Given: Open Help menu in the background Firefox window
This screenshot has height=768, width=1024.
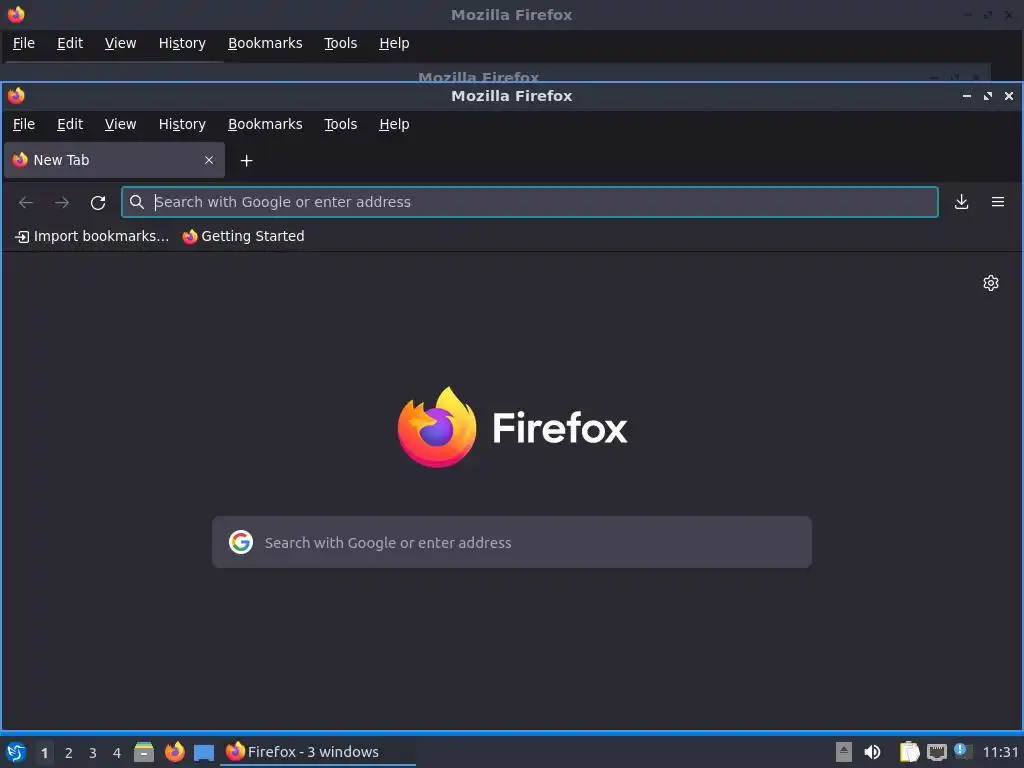Looking at the screenshot, I should [394, 43].
